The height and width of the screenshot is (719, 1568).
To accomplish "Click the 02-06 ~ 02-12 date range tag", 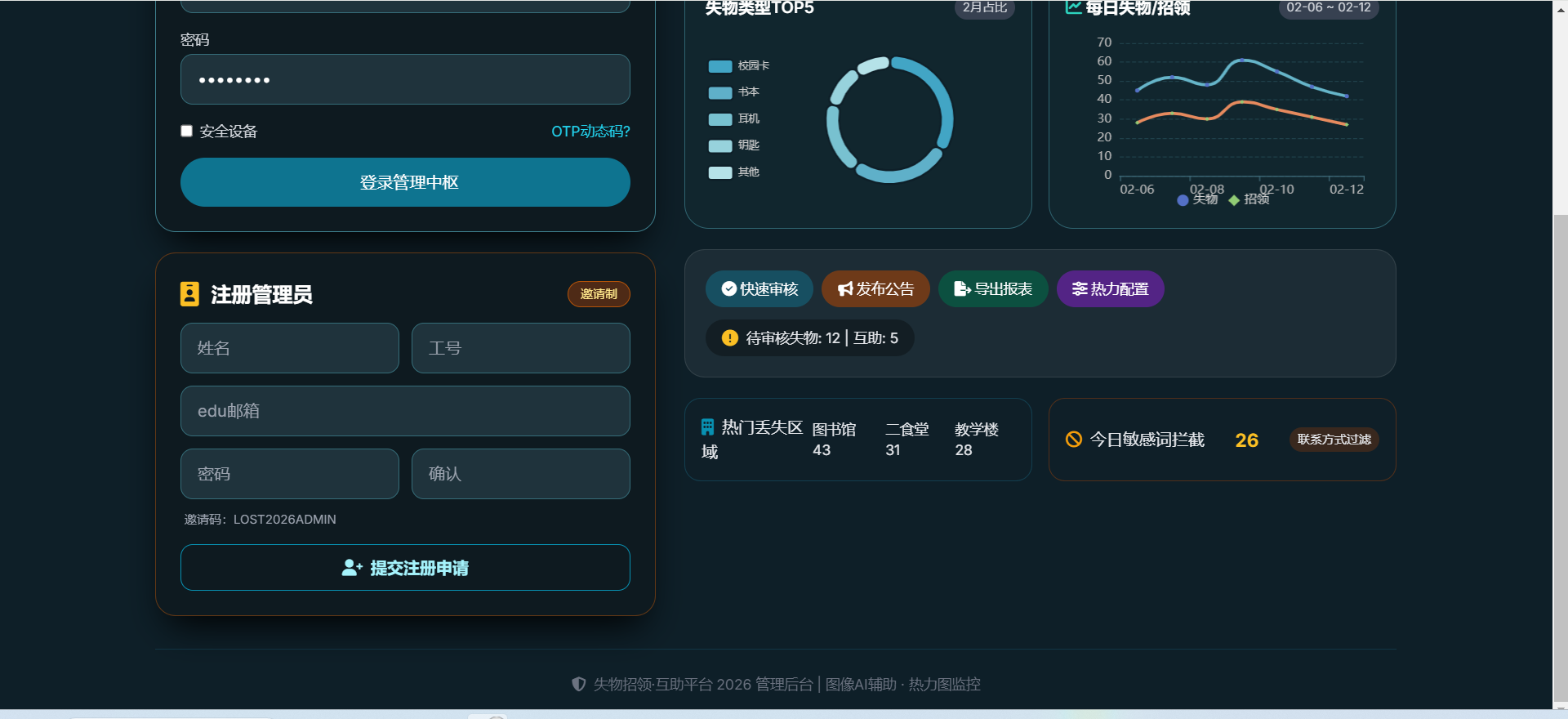I will tap(1329, 8).
